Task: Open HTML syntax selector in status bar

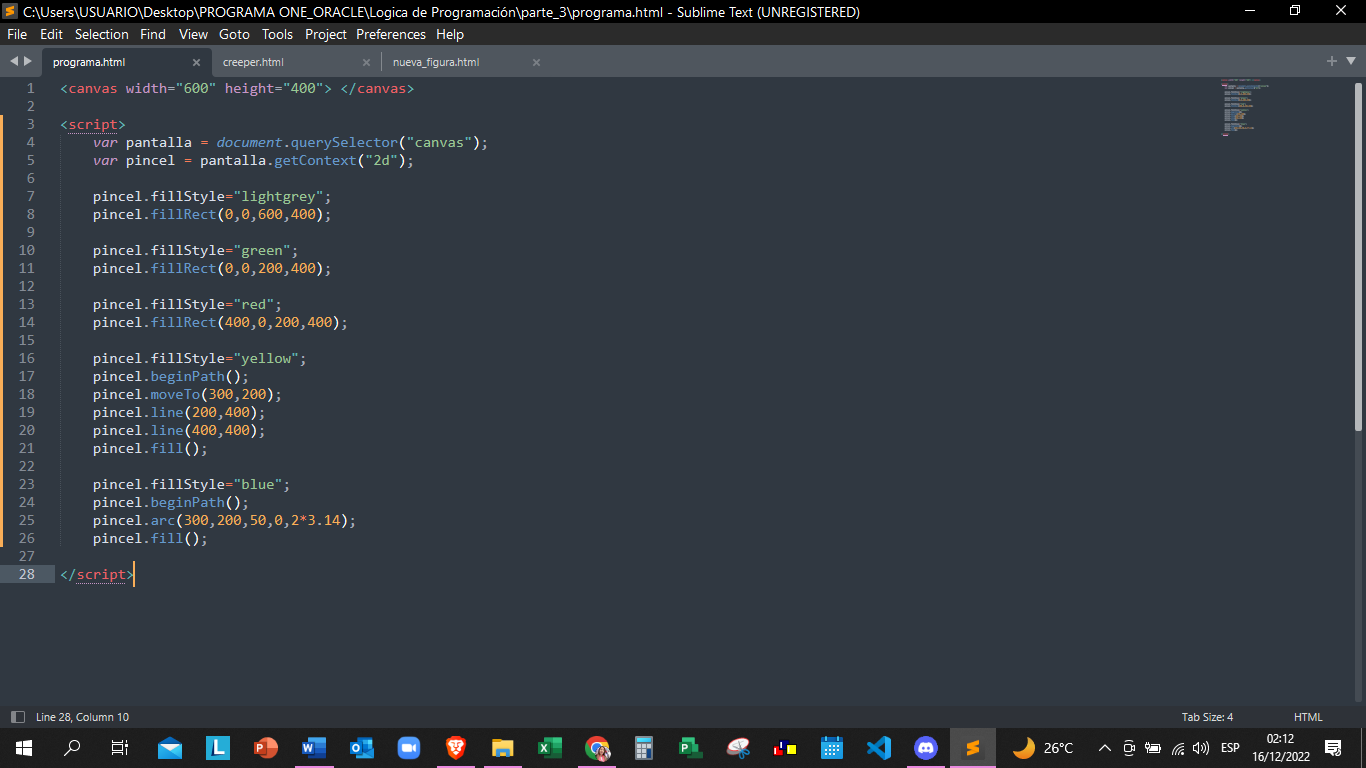Action: (1308, 717)
